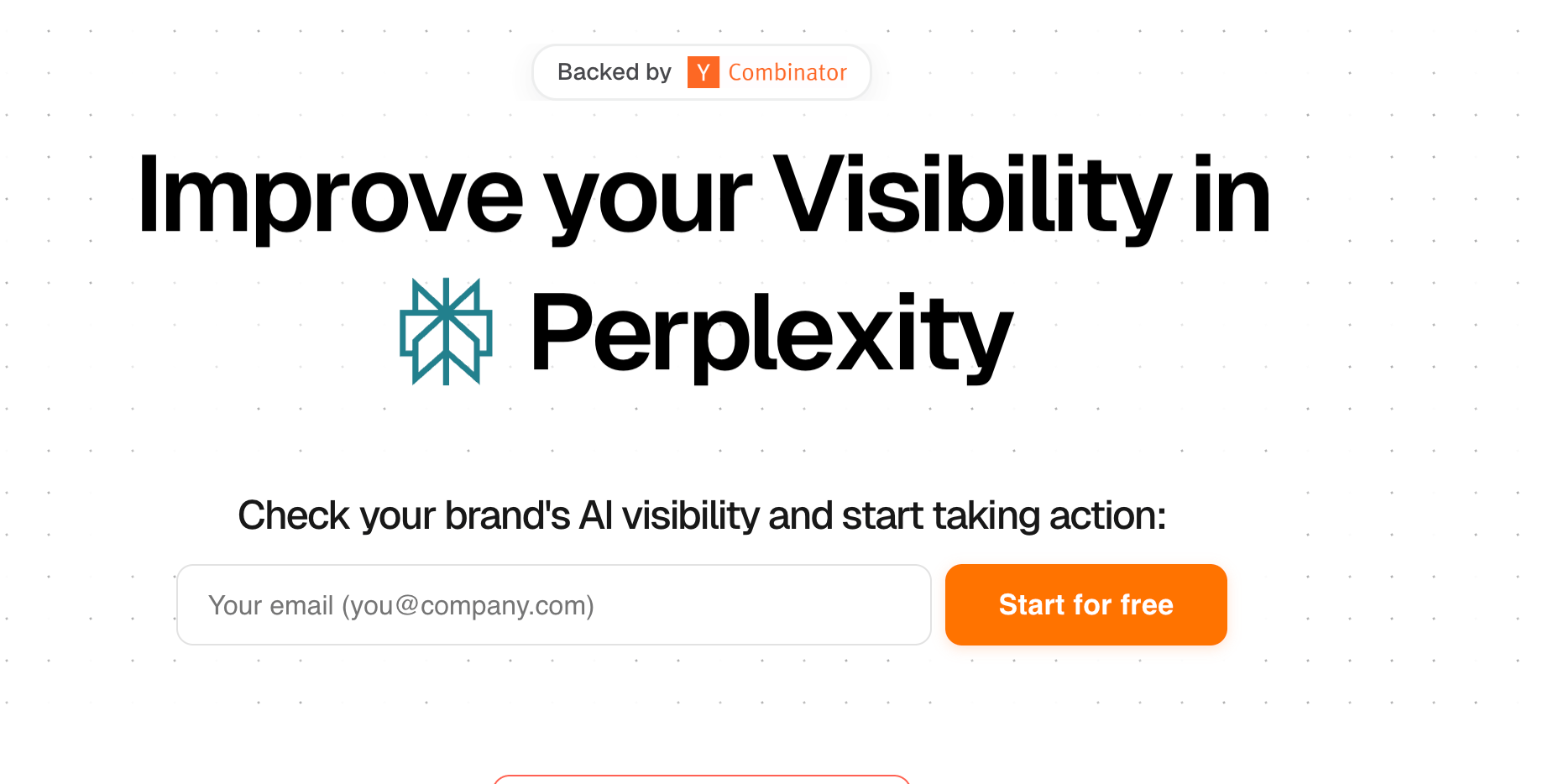Click the word "free" on the orange button
This screenshot has height=784, width=1543.
(1147, 604)
